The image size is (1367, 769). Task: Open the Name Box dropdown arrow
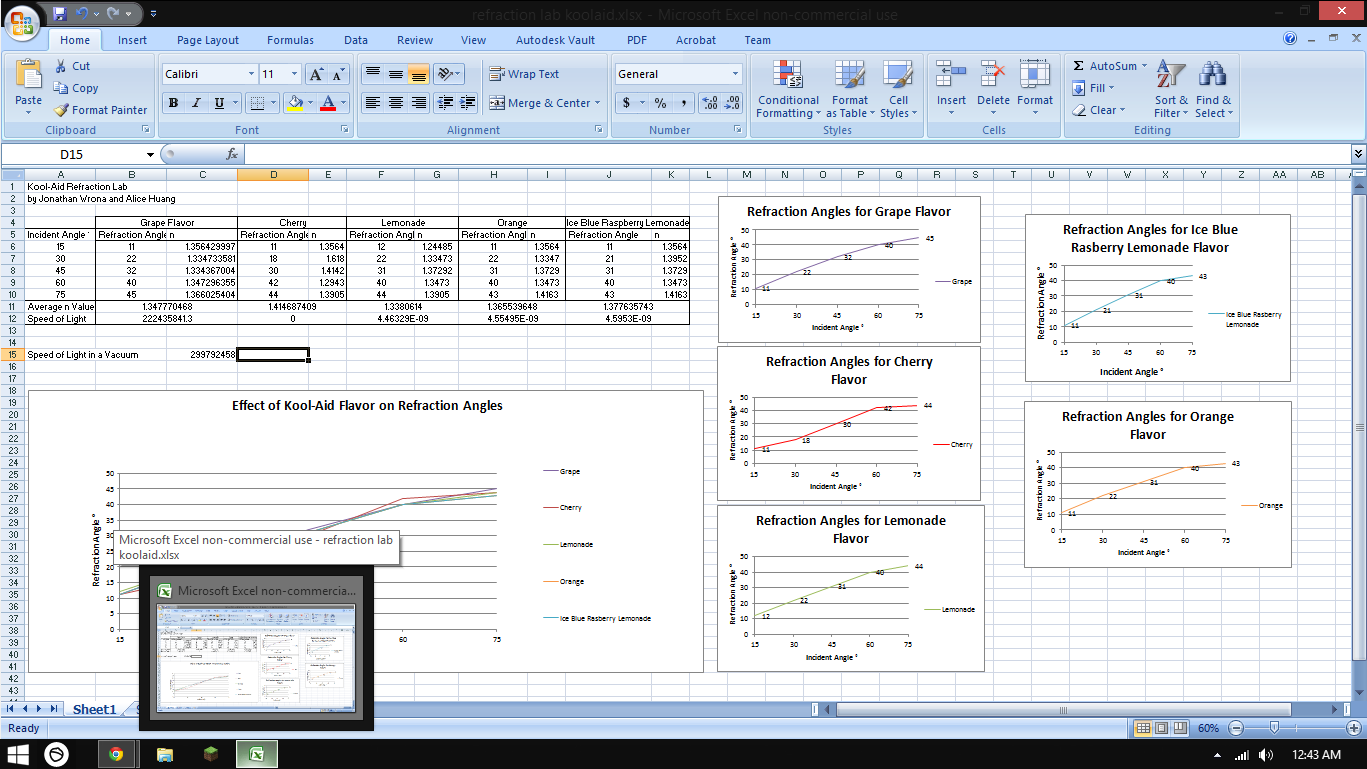[x=151, y=154]
